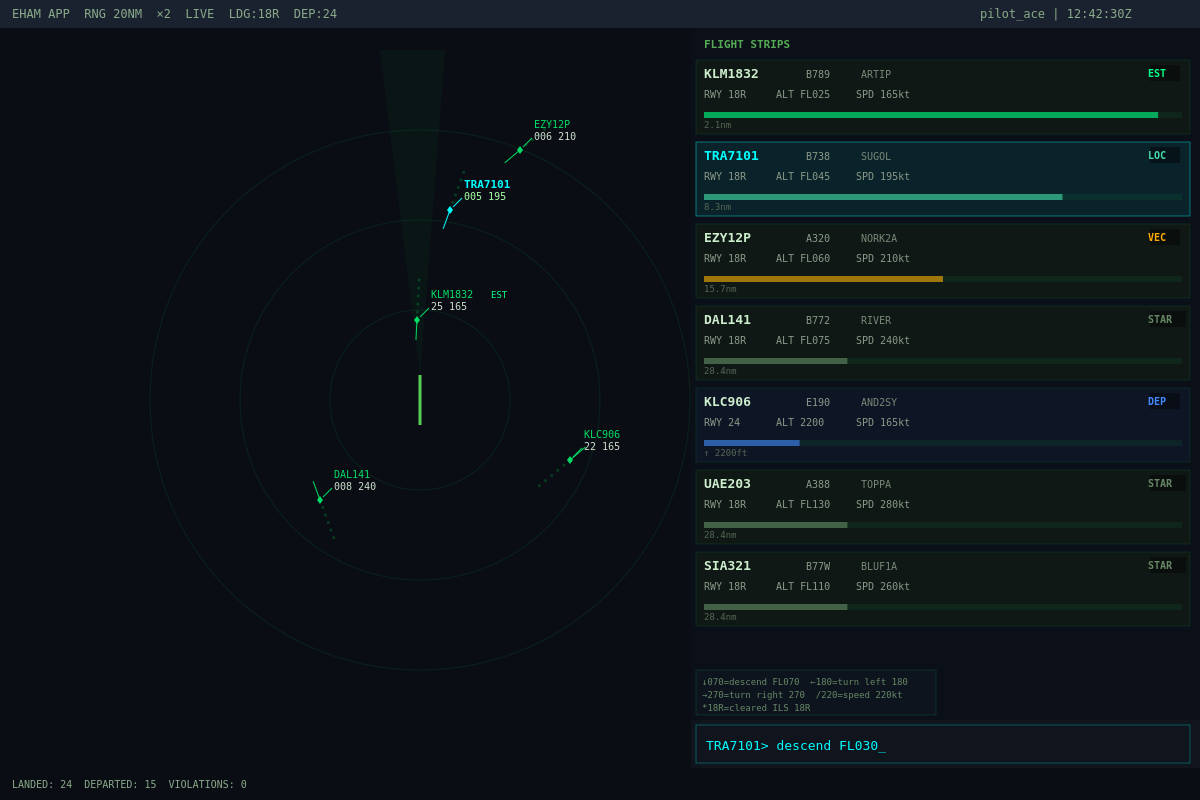
Task: Click the DAL141 radar data tag
Action: point(355,480)
